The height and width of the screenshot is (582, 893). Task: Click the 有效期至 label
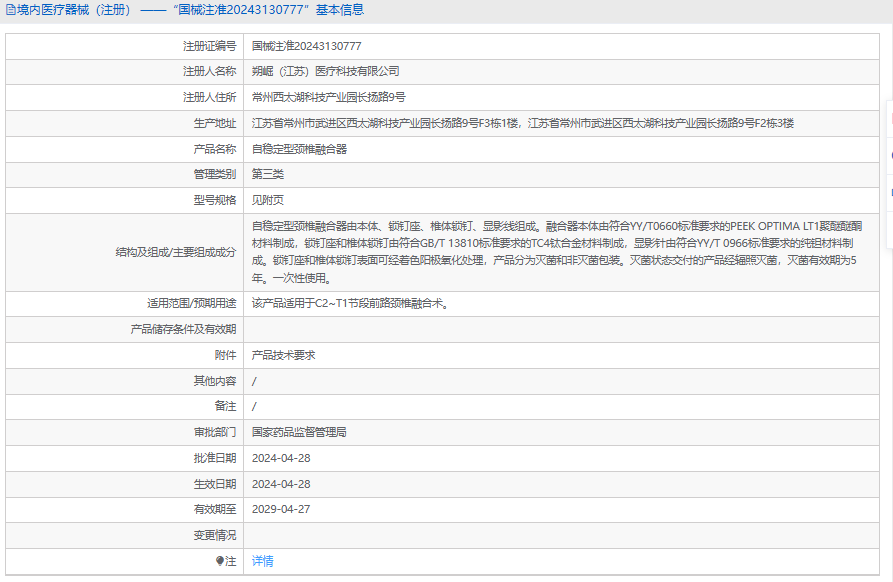pyautogui.click(x=215, y=509)
